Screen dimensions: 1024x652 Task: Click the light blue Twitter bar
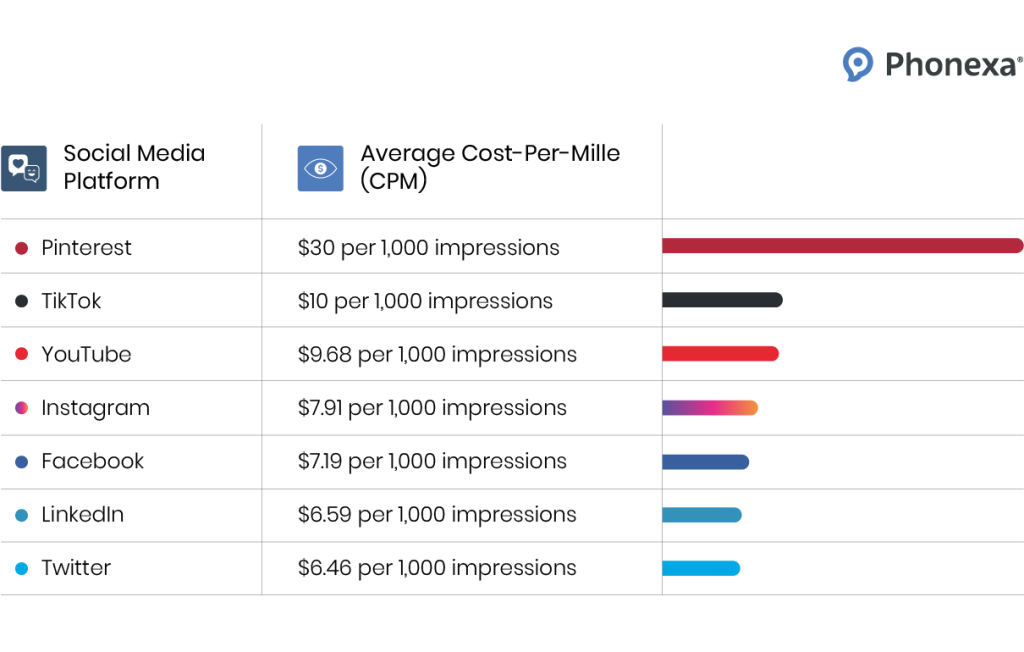[x=701, y=568]
